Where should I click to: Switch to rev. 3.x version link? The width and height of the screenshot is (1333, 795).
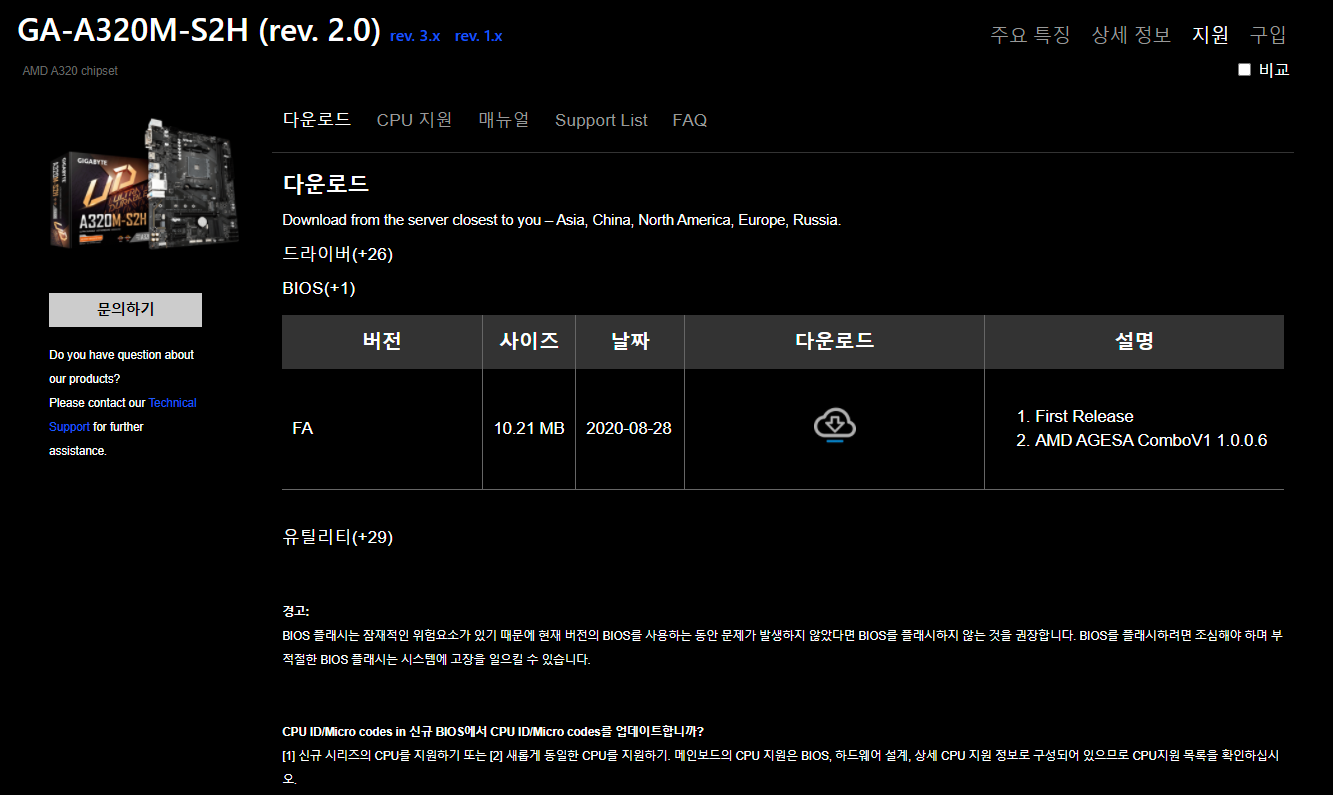(415, 36)
